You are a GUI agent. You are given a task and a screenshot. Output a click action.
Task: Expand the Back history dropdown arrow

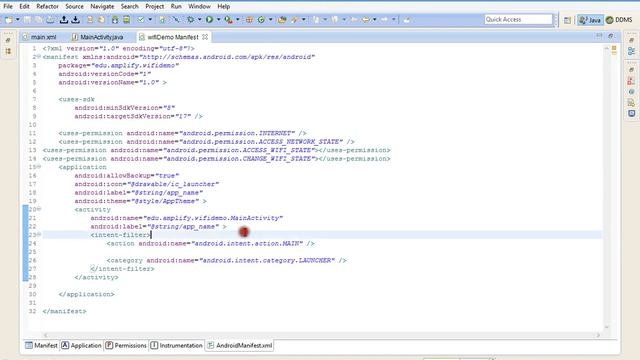pyautogui.click(x=374, y=20)
